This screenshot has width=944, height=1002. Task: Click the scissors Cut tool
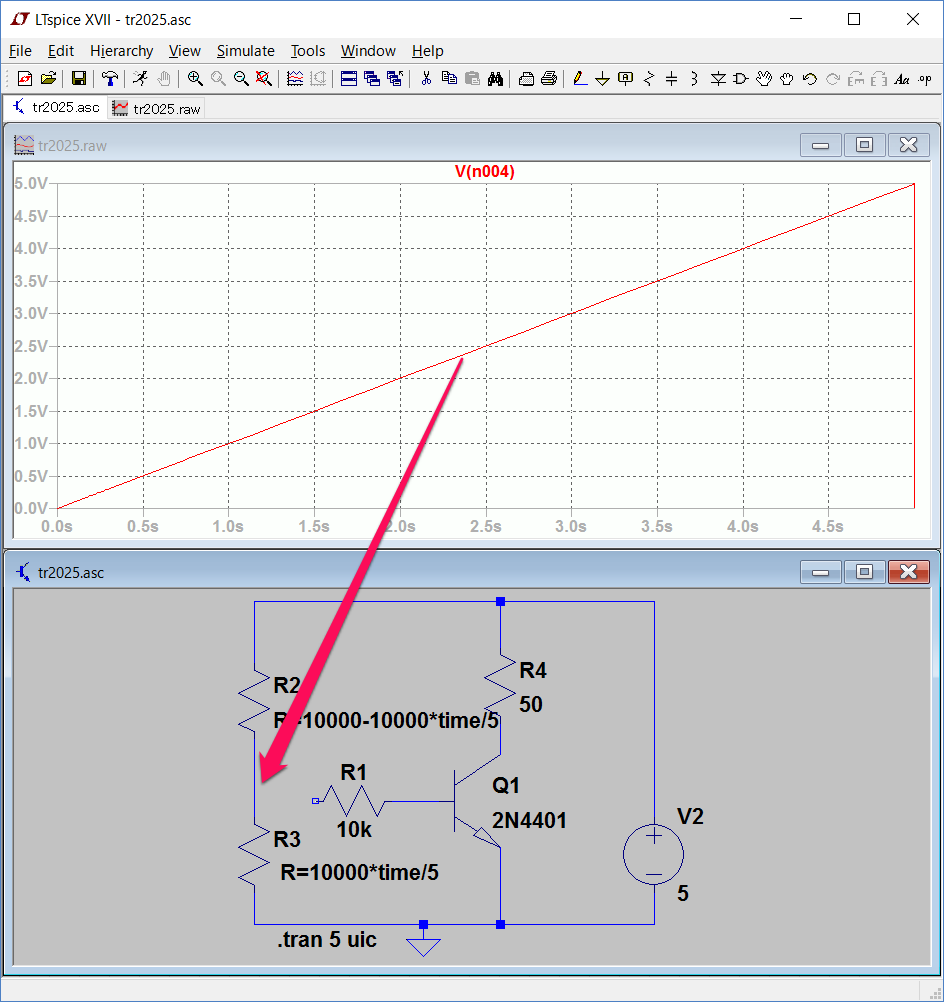[426, 78]
